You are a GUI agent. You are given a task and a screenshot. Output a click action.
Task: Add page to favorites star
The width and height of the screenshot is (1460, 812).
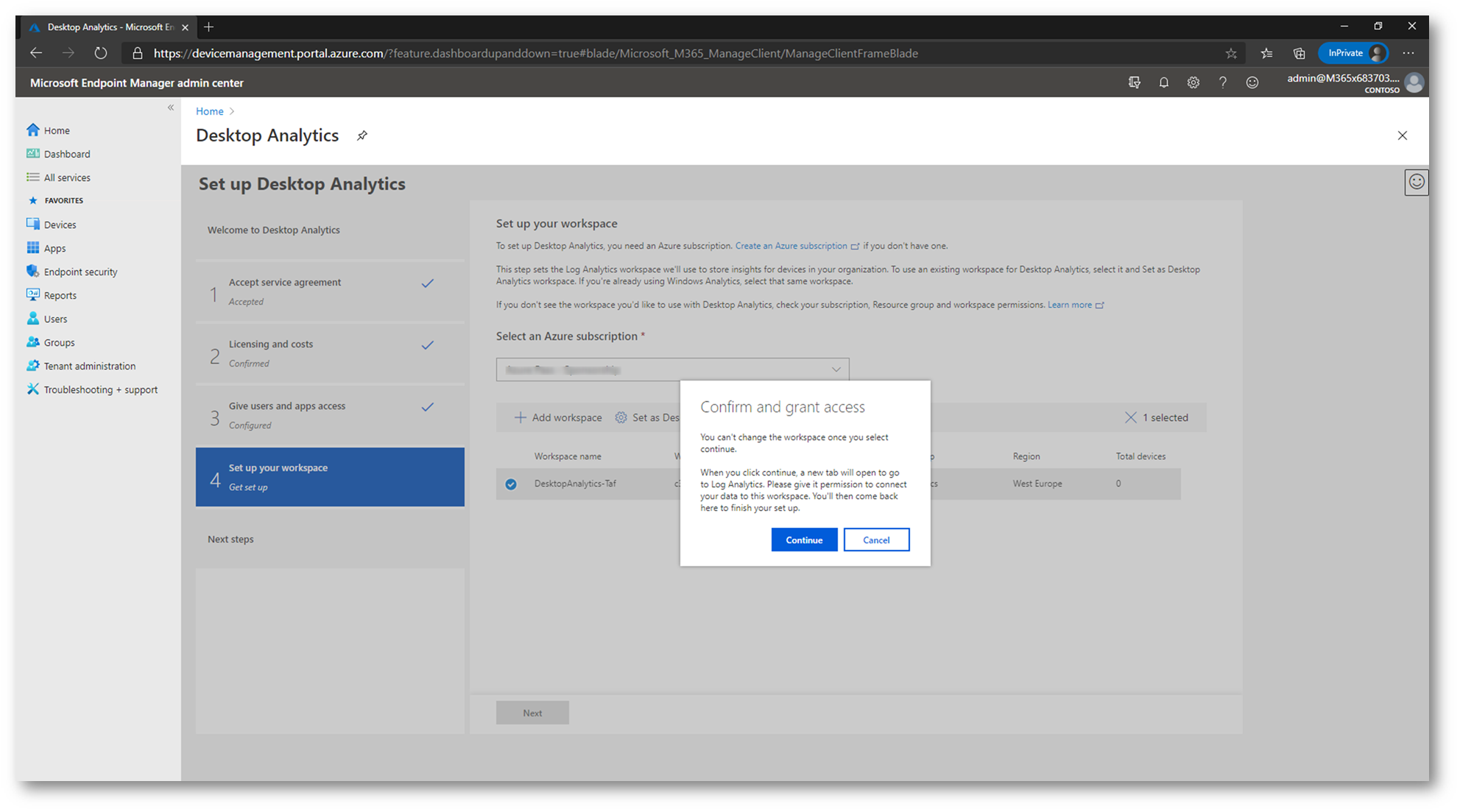click(1230, 53)
